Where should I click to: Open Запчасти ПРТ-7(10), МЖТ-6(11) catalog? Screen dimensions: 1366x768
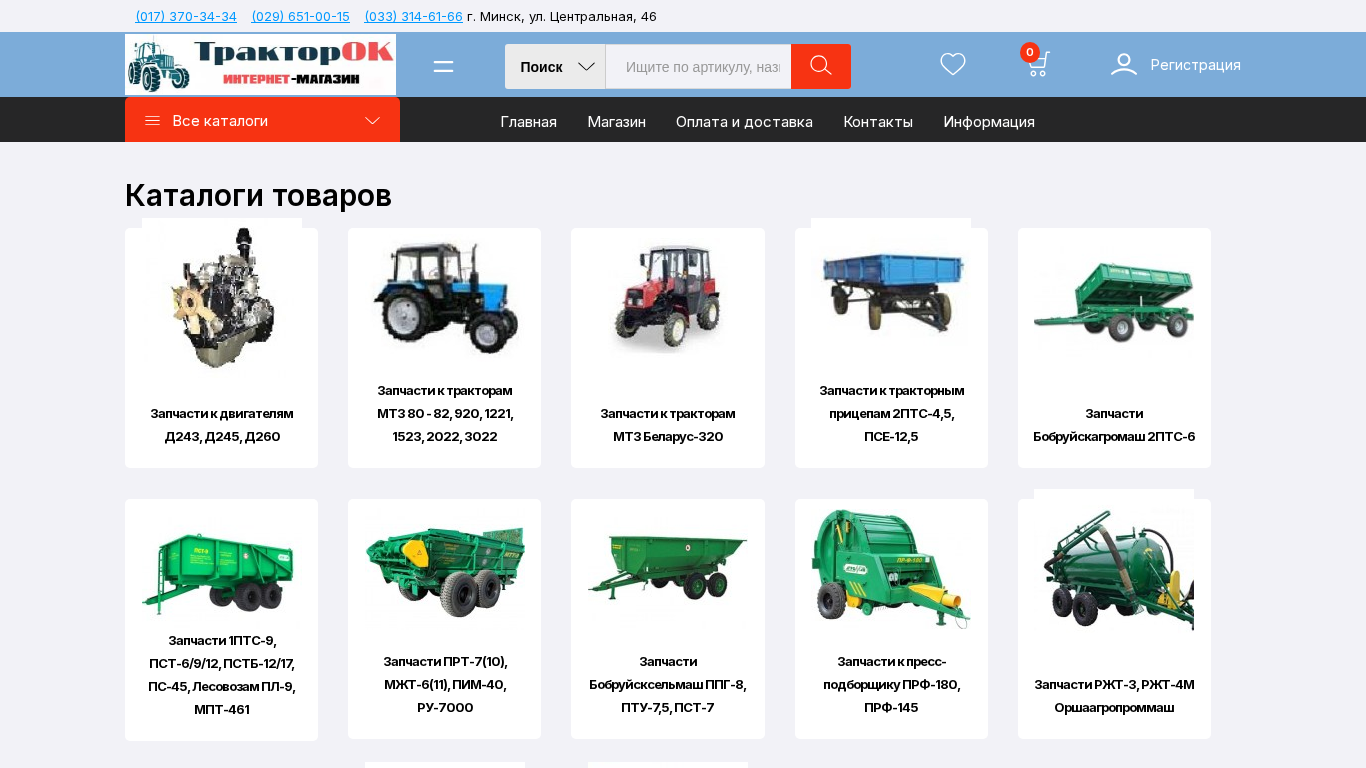(445, 684)
